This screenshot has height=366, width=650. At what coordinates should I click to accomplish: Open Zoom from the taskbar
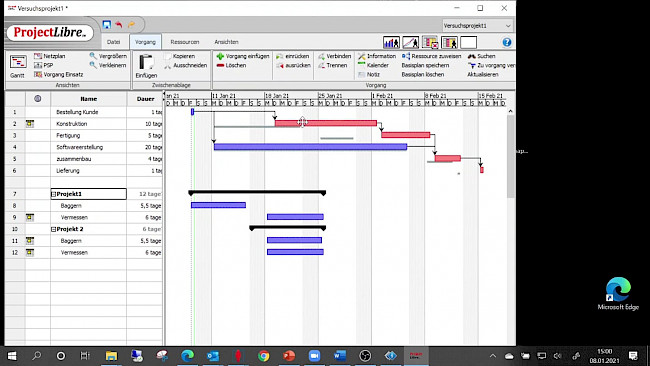314,356
